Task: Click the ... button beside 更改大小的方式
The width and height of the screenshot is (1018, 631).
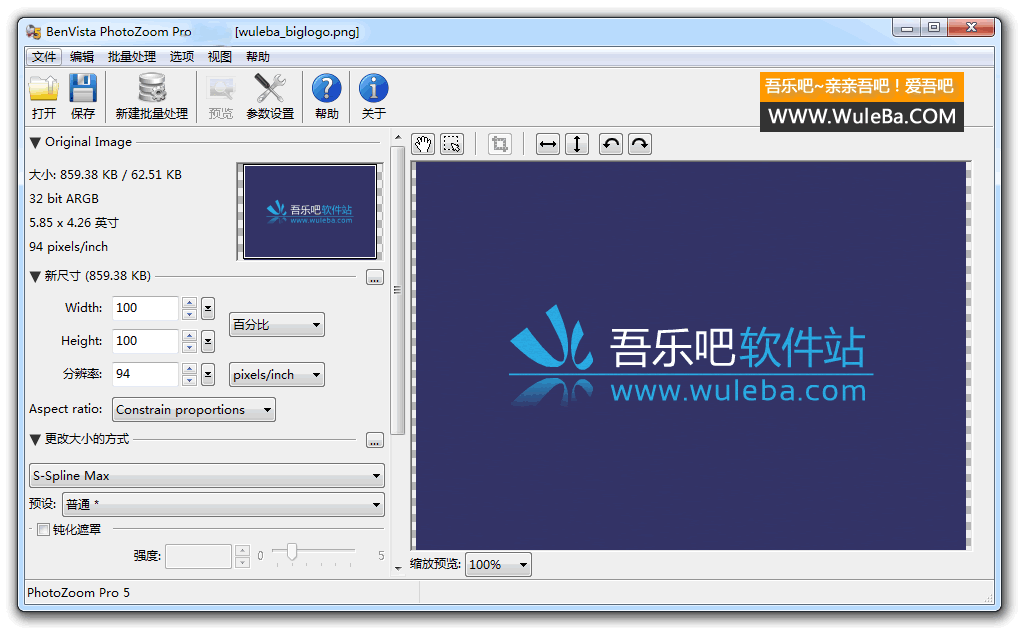Action: [375, 440]
